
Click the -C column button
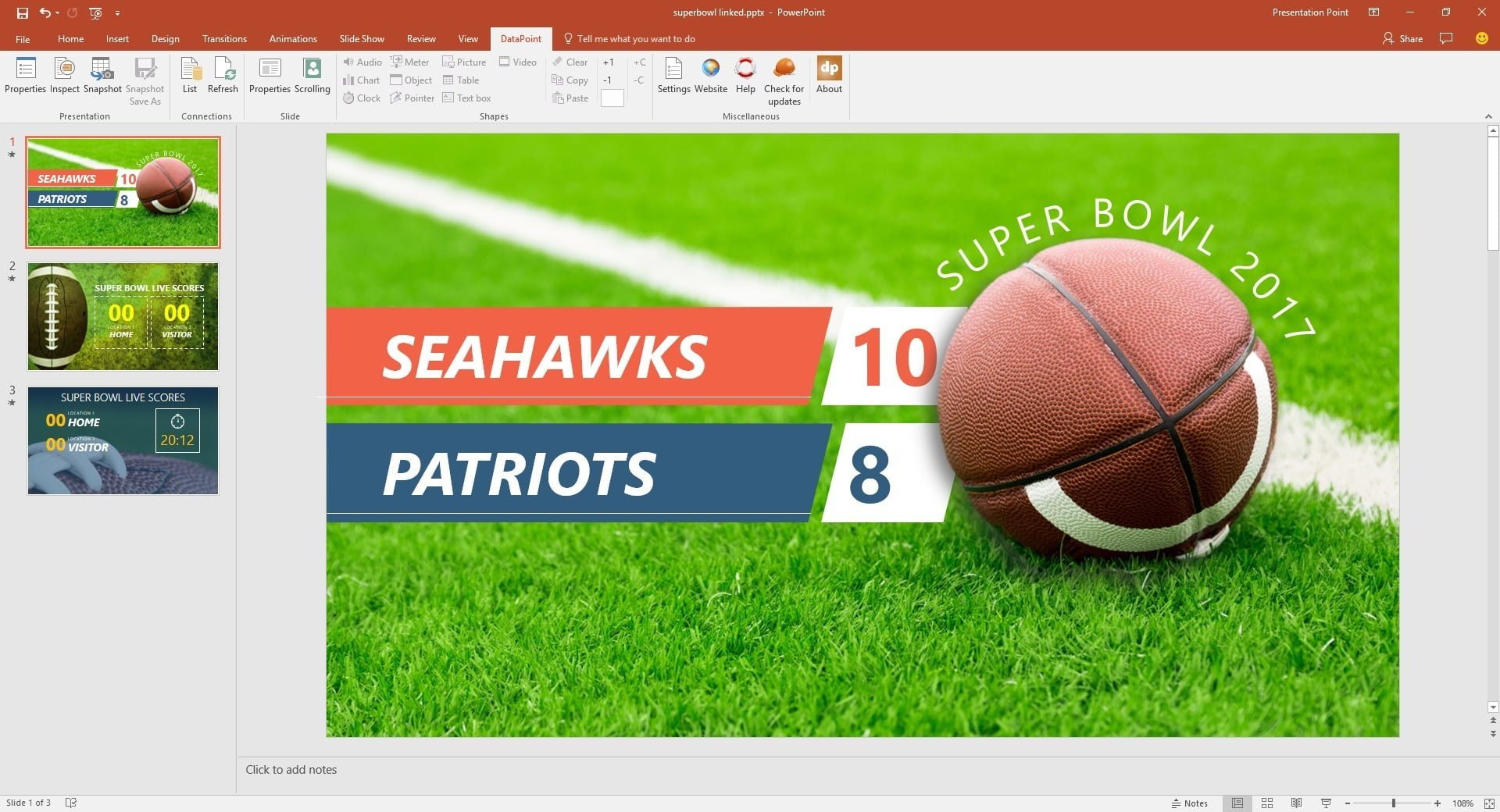click(639, 80)
